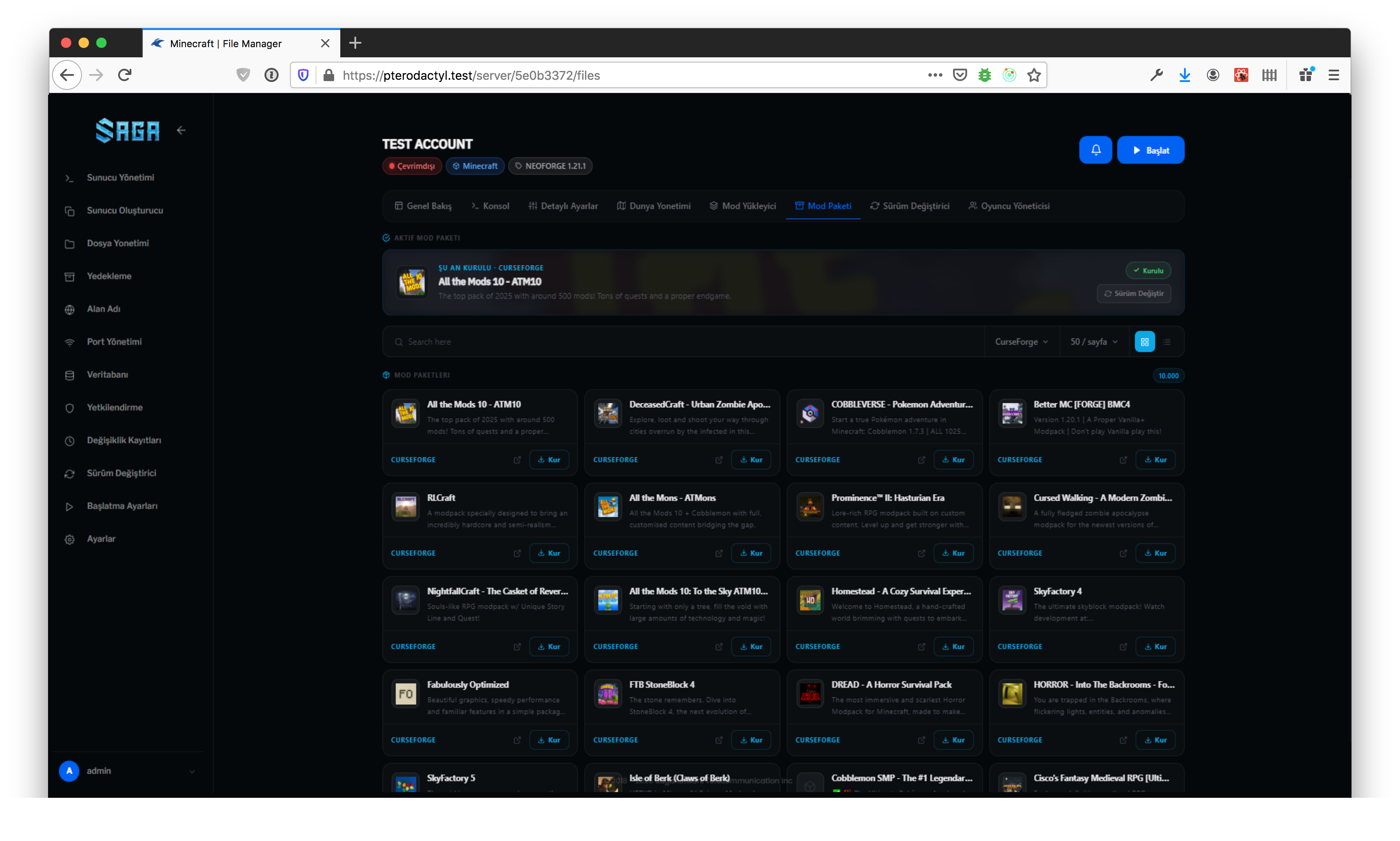The image size is (1400, 841).
Task: Click the Minecraft tag badge
Action: [x=474, y=166]
